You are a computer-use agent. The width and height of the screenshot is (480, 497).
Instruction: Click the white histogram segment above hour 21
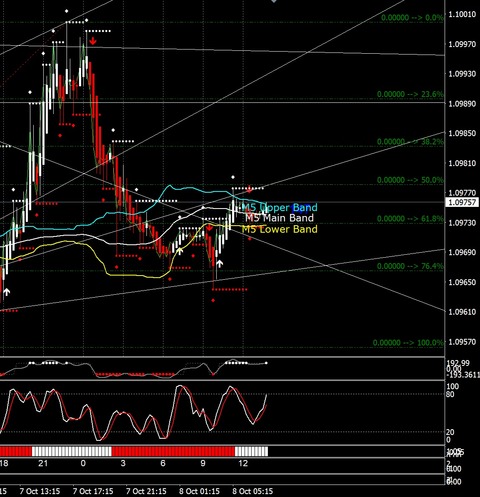[x=72, y=452]
